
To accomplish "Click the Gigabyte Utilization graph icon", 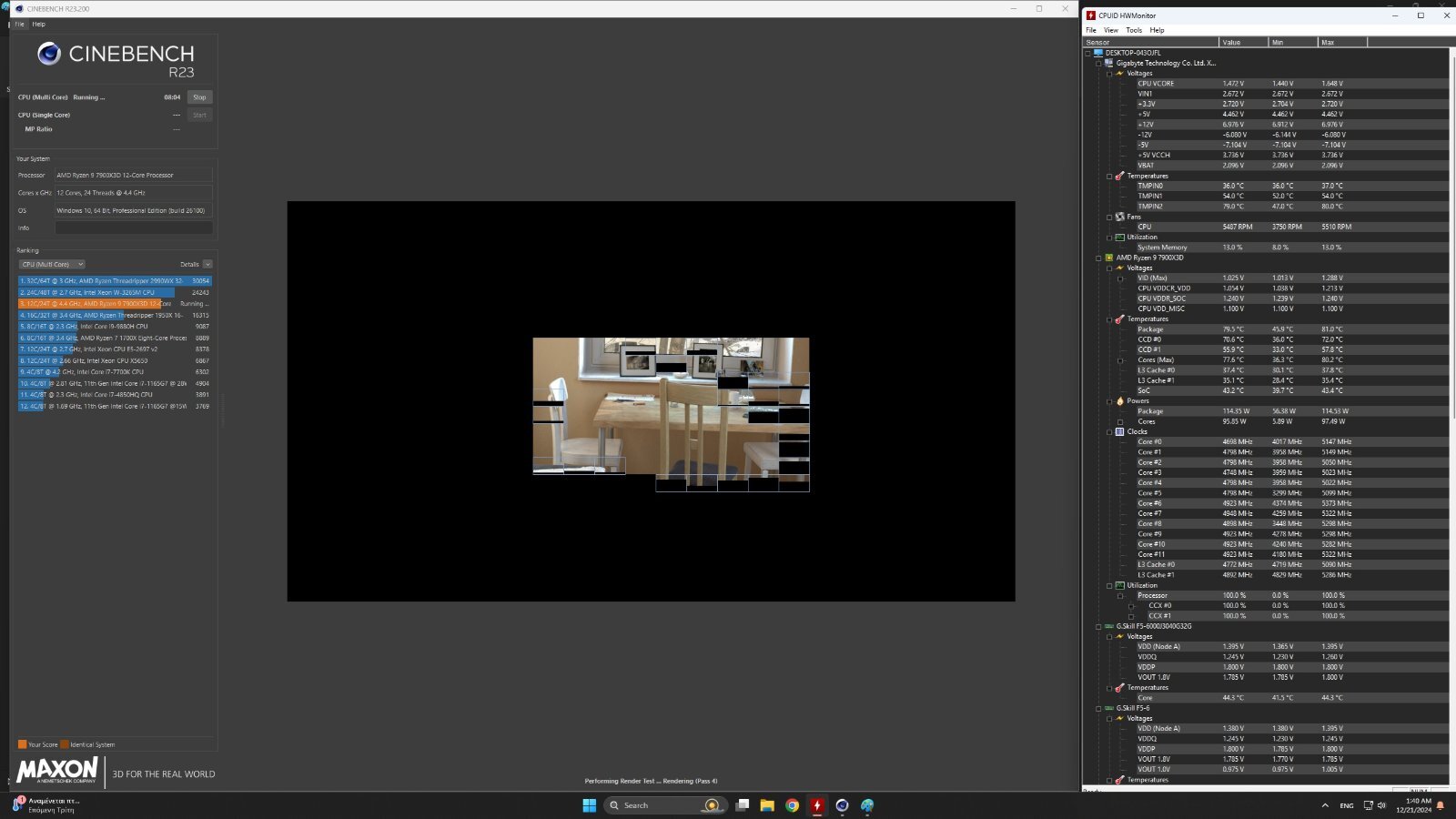I will click(1120, 238).
